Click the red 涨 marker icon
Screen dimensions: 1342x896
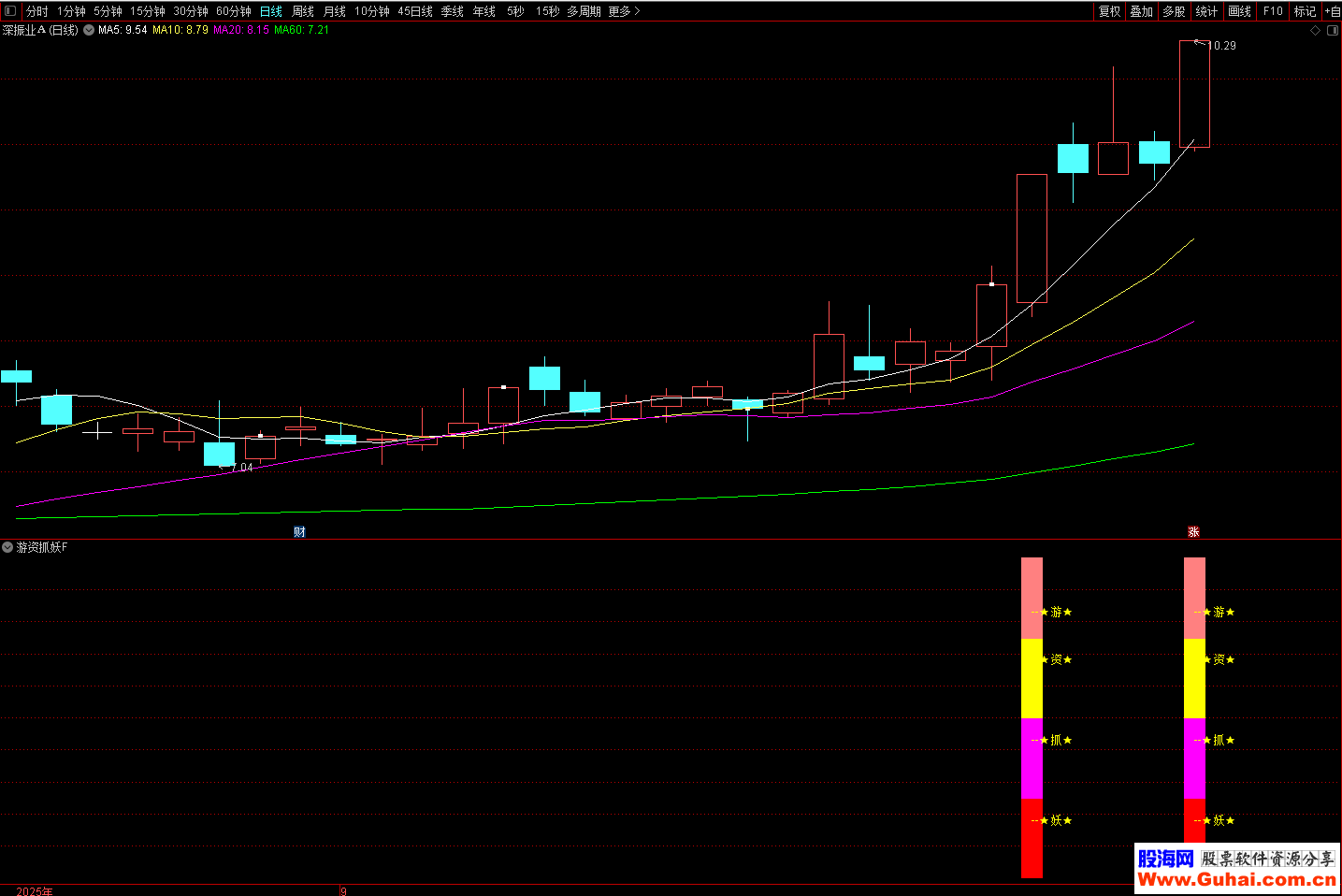click(1193, 531)
